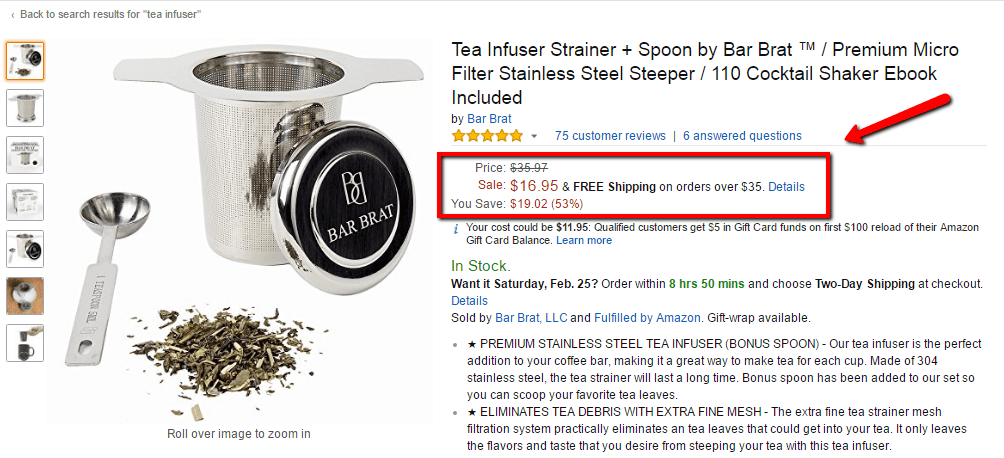This screenshot has height=458, width=1004.
Task: Select the first highlighted product thumbnail
Action: tap(25, 61)
